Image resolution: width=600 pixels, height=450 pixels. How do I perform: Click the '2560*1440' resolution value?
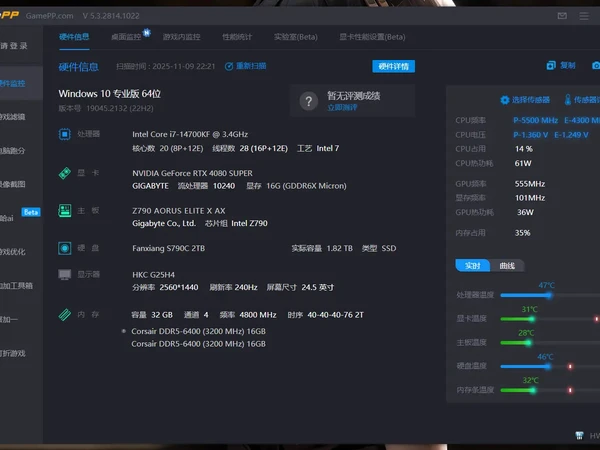click(179, 287)
